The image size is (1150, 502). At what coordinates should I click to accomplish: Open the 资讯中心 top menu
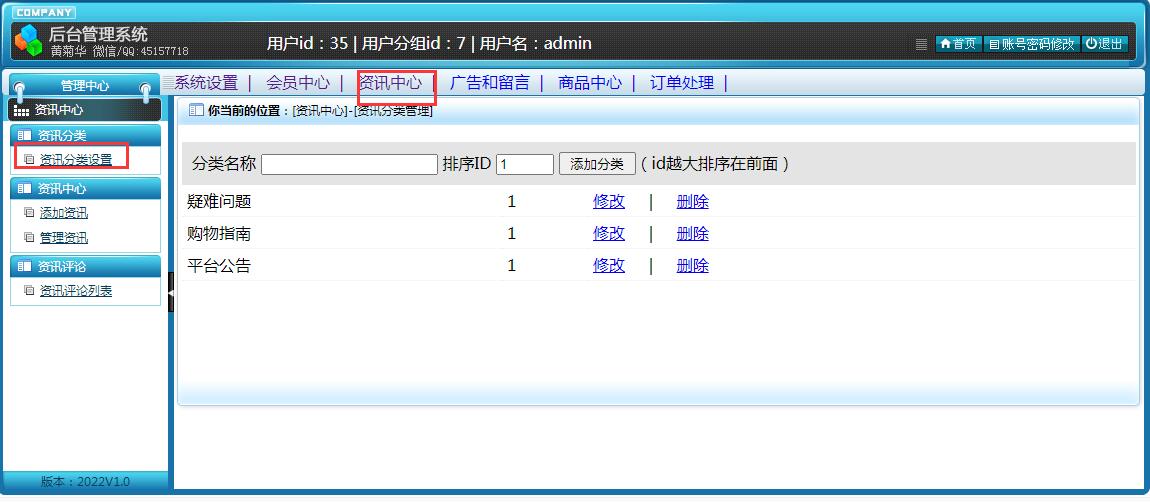coord(390,83)
